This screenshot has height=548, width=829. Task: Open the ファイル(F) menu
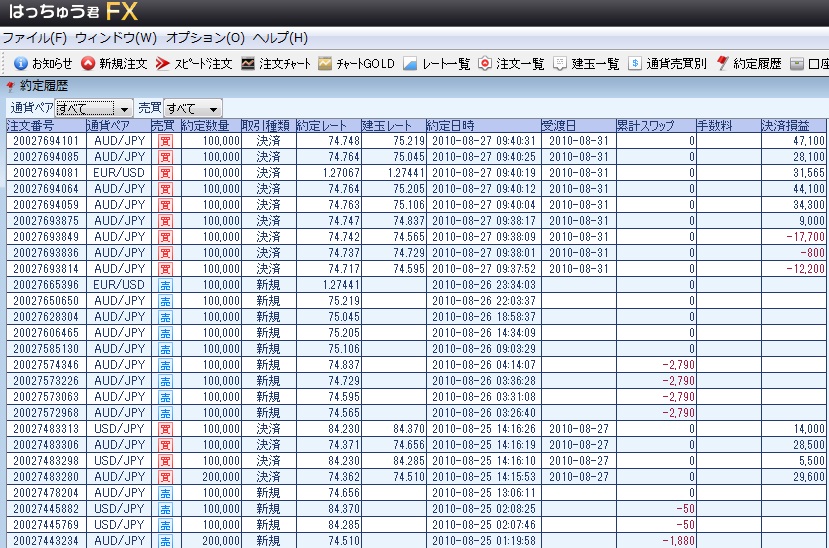click(34, 38)
